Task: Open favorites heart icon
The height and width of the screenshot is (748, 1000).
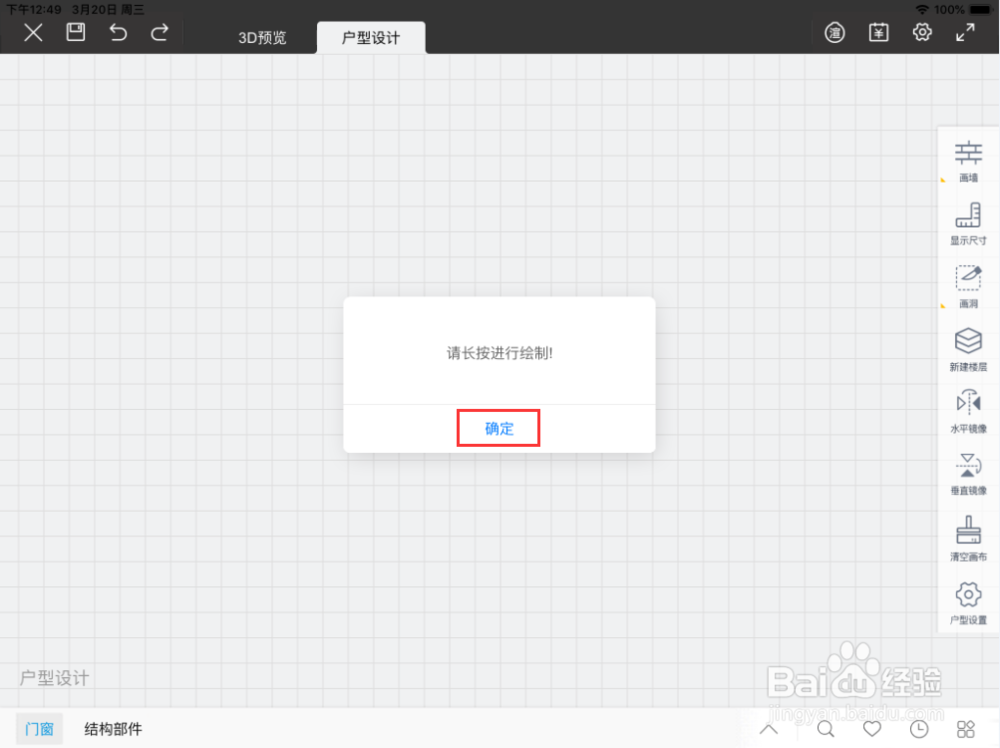Action: (x=872, y=729)
